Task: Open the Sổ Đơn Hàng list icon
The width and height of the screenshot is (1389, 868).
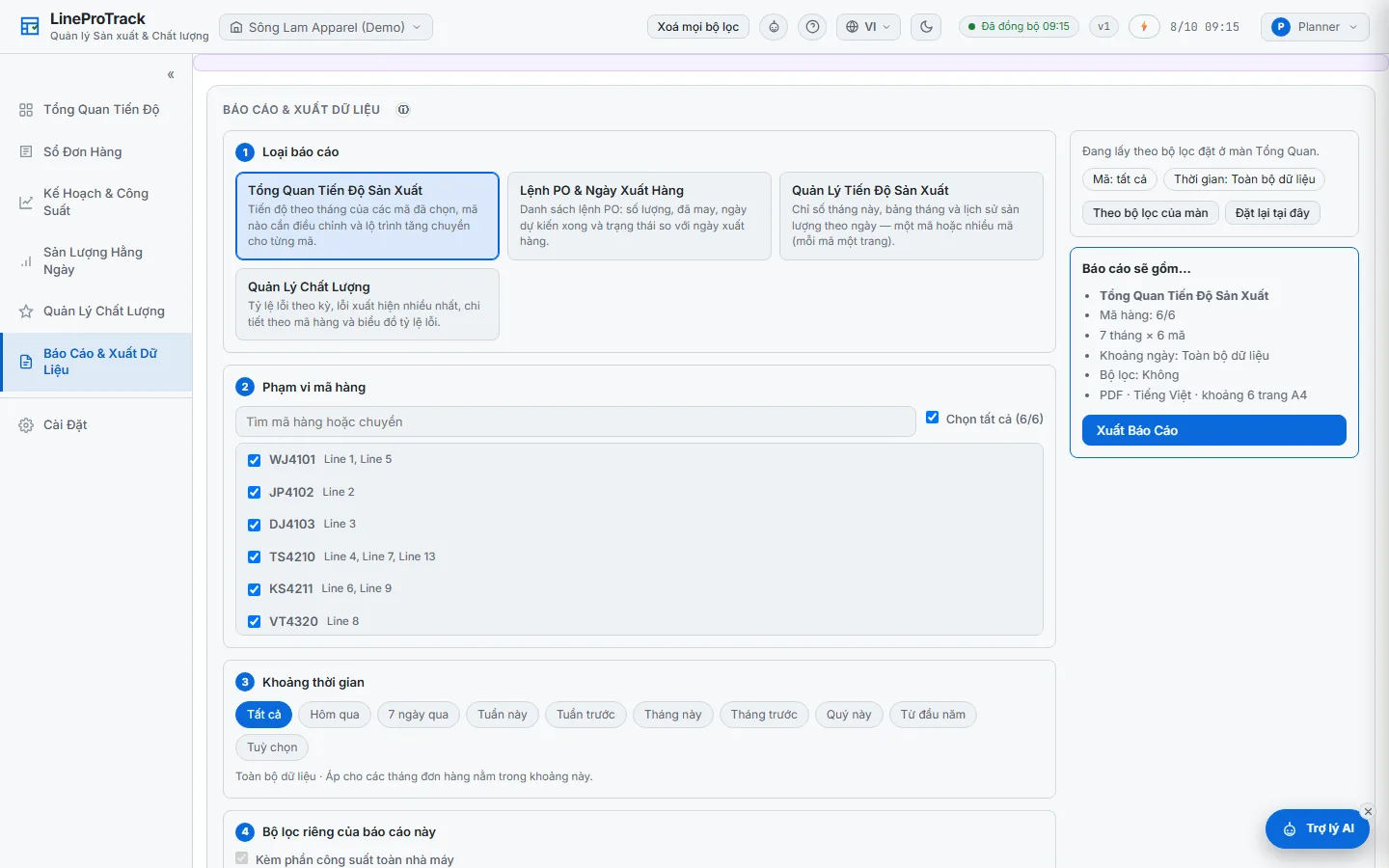Action: pos(26,151)
